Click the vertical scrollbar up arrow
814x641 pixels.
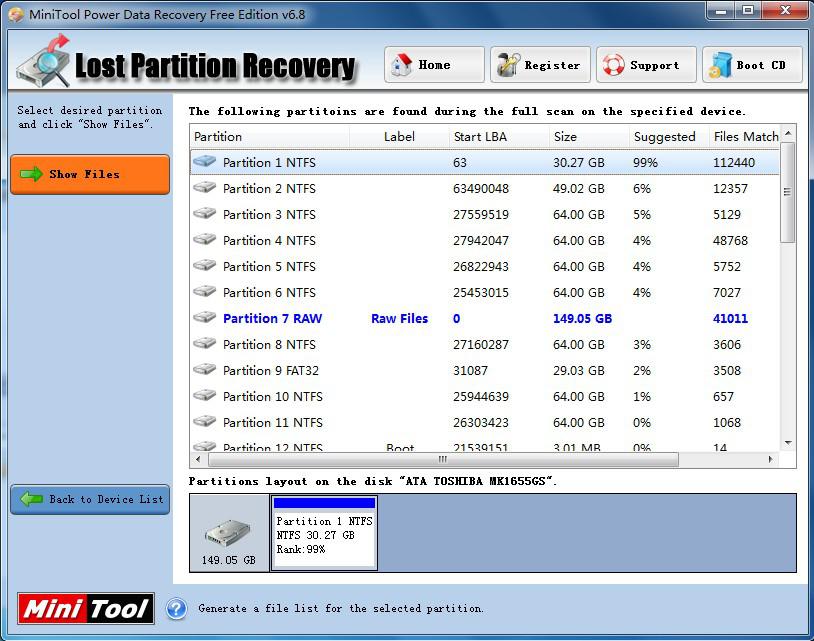pyautogui.click(x=788, y=133)
